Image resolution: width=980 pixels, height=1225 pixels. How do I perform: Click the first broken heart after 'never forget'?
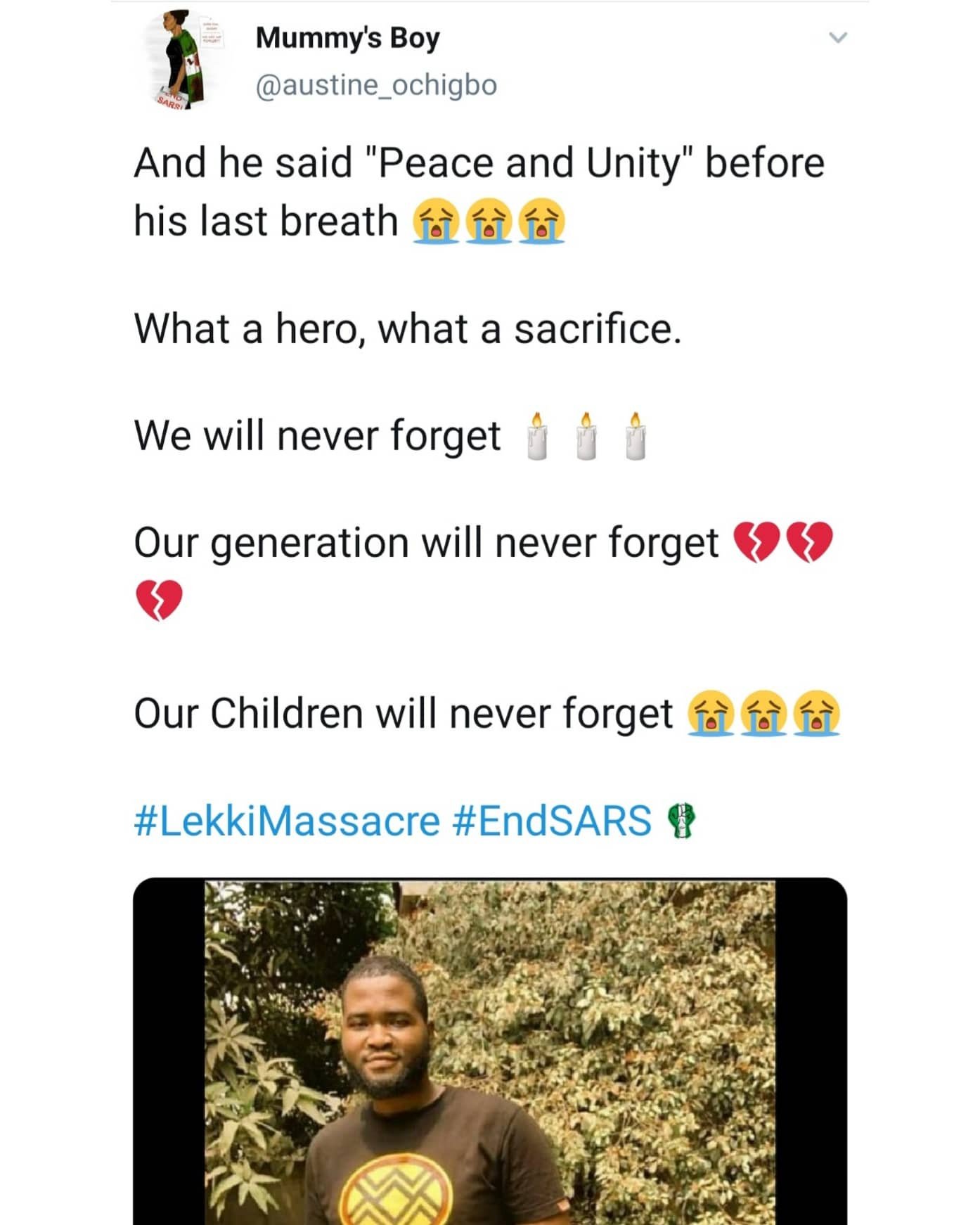click(x=757, y=541)
